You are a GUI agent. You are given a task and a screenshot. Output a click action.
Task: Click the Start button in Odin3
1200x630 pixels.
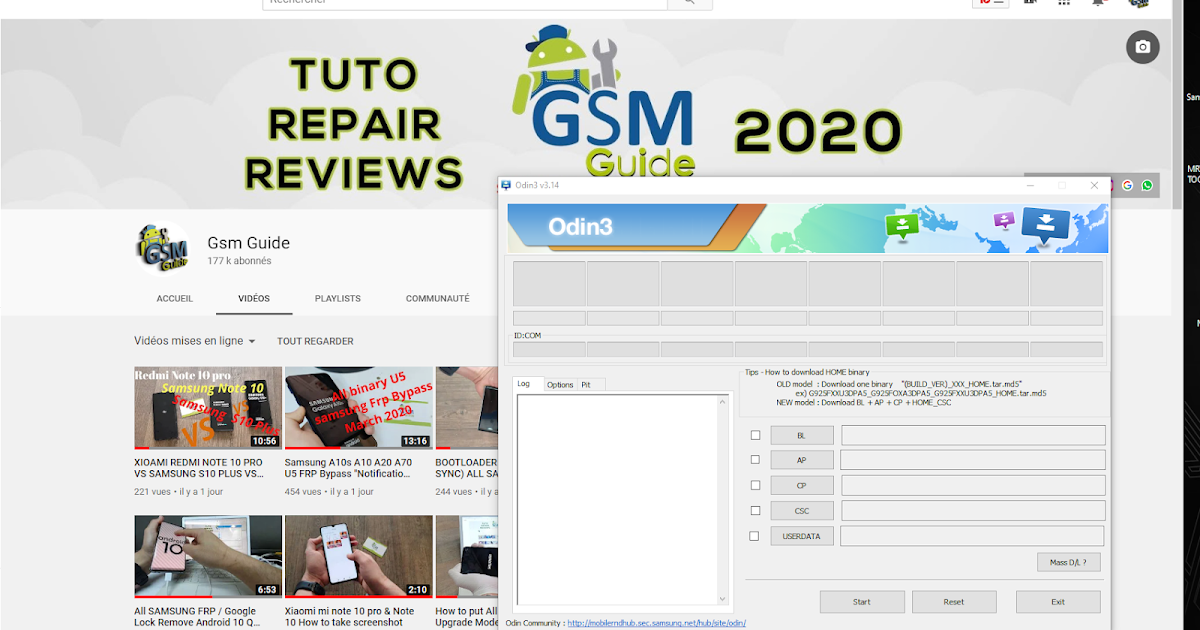[x=862, y=602]
